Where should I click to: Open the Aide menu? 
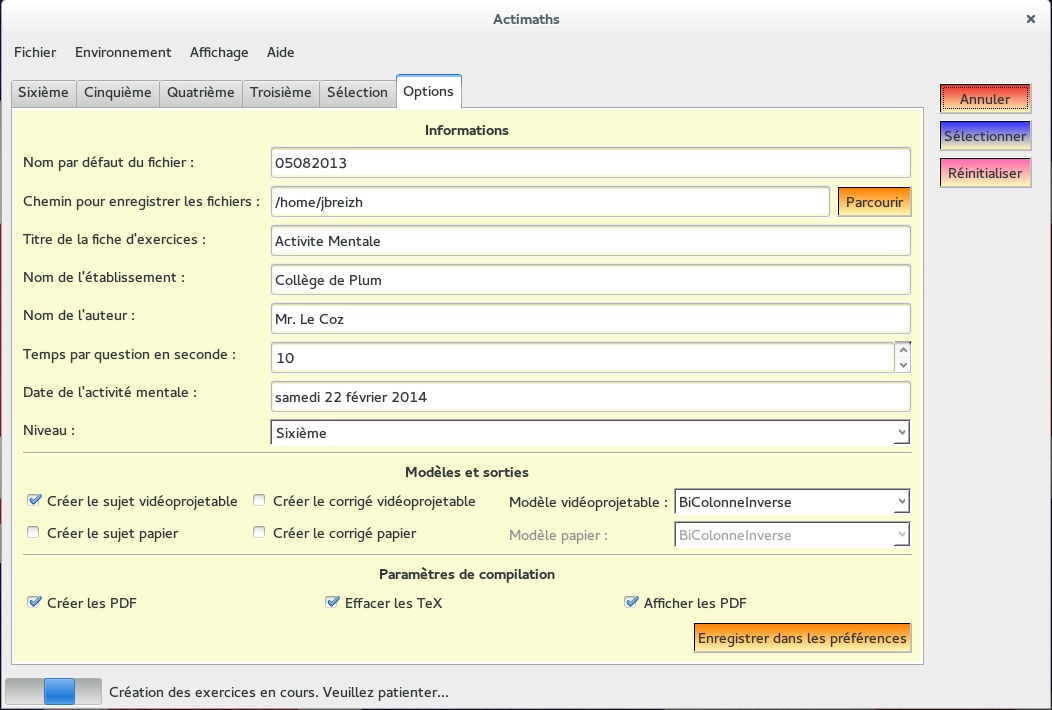[280, 52]
